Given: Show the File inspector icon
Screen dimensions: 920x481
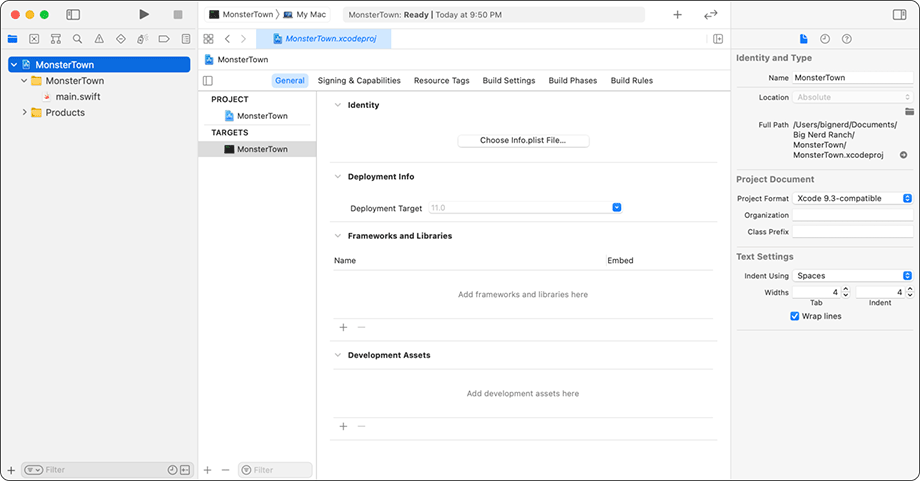Looking at the screenshot, I should coord(804,39).
